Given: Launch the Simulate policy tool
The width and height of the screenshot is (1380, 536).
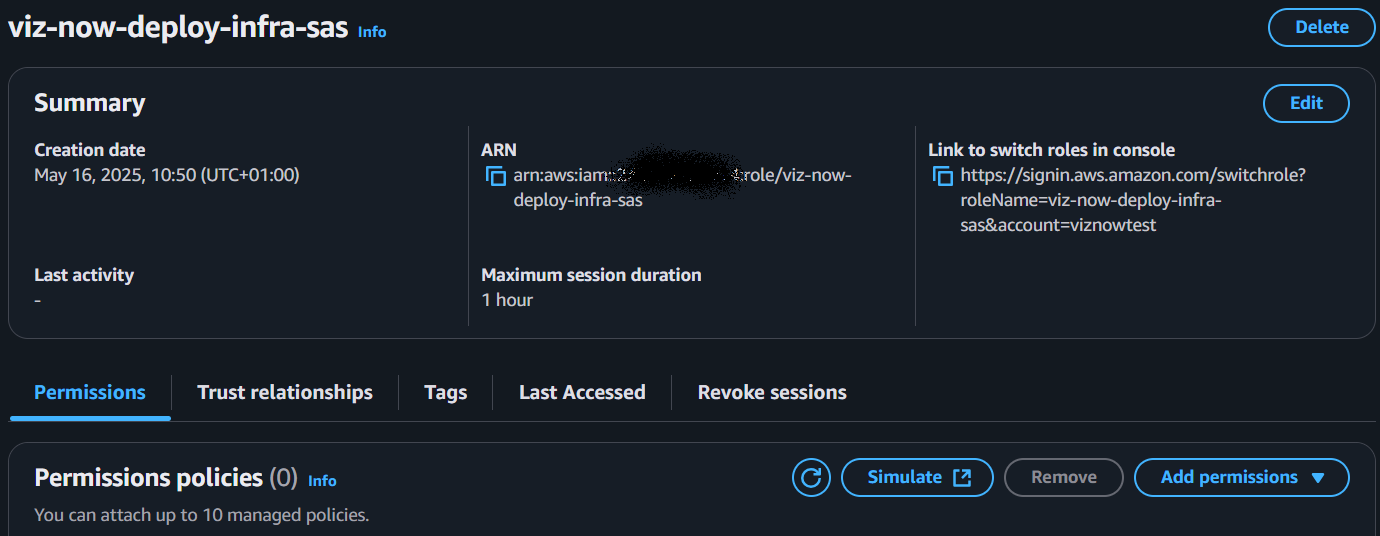Looking at the screenshot, I should pyautogui.click(x=917, y=478).
